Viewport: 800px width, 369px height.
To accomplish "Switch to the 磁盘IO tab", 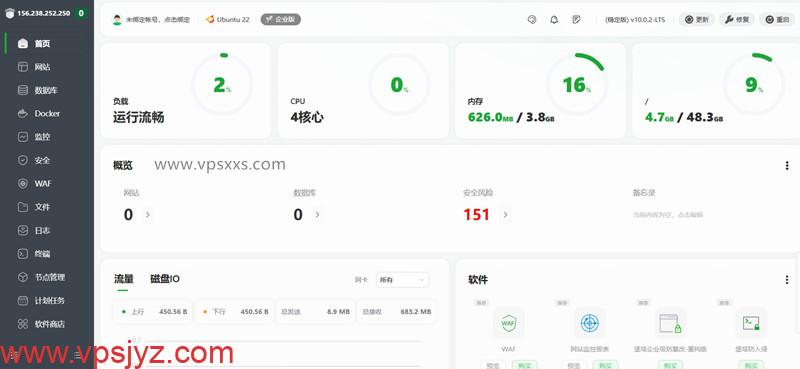I will click(x=165, y=279).
